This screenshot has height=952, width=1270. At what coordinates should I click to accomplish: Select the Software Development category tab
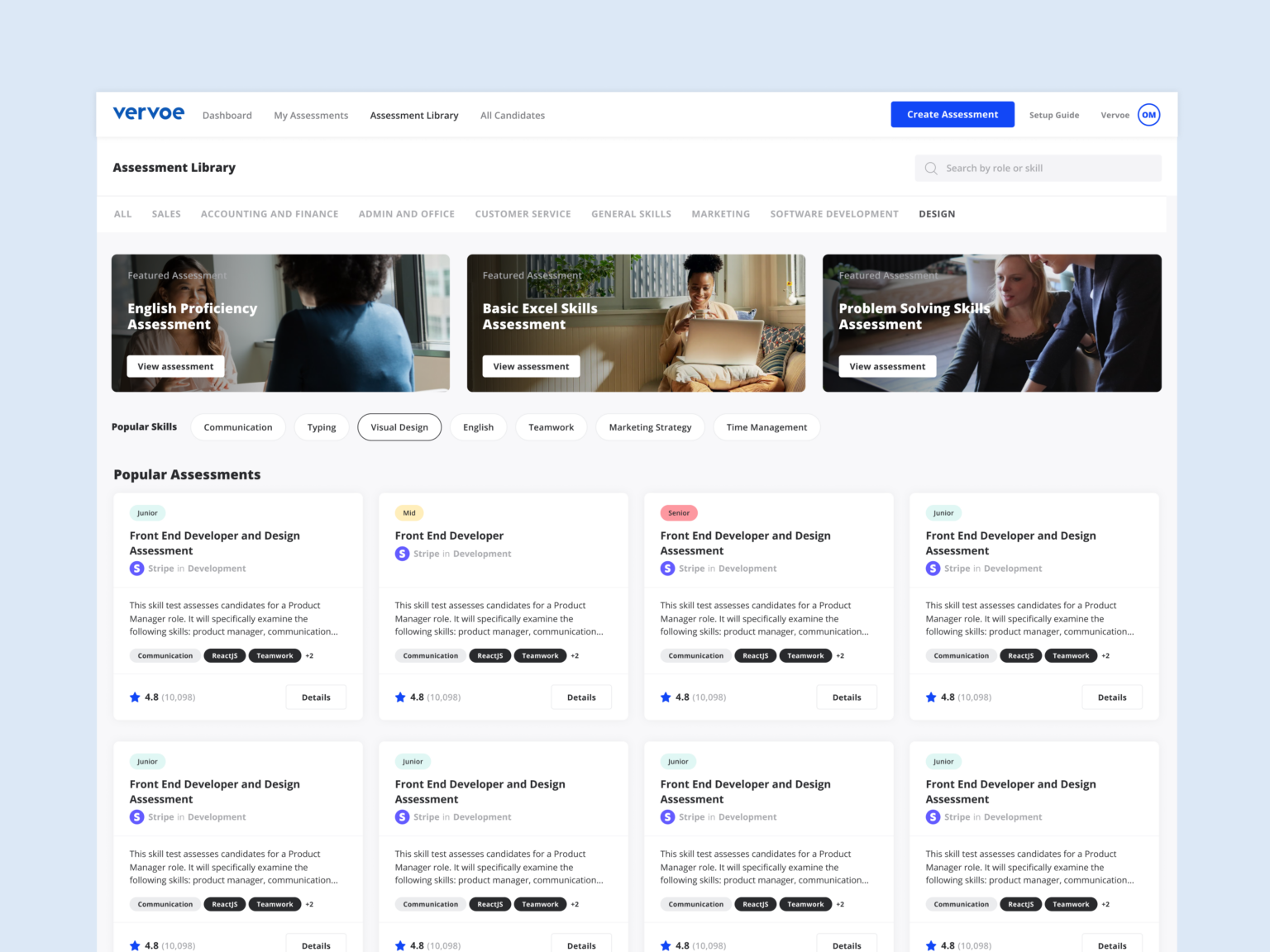click(x=833, y=214)
